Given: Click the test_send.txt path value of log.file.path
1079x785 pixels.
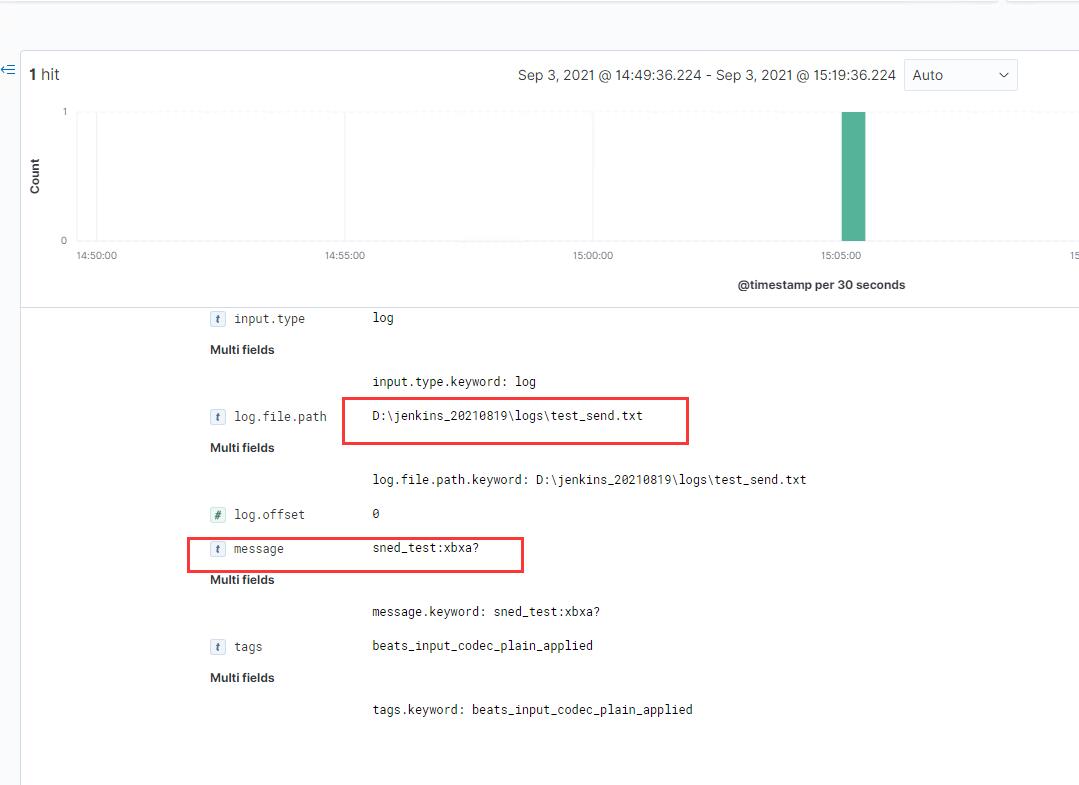Looking at the screenshot, I should (507, 415).
